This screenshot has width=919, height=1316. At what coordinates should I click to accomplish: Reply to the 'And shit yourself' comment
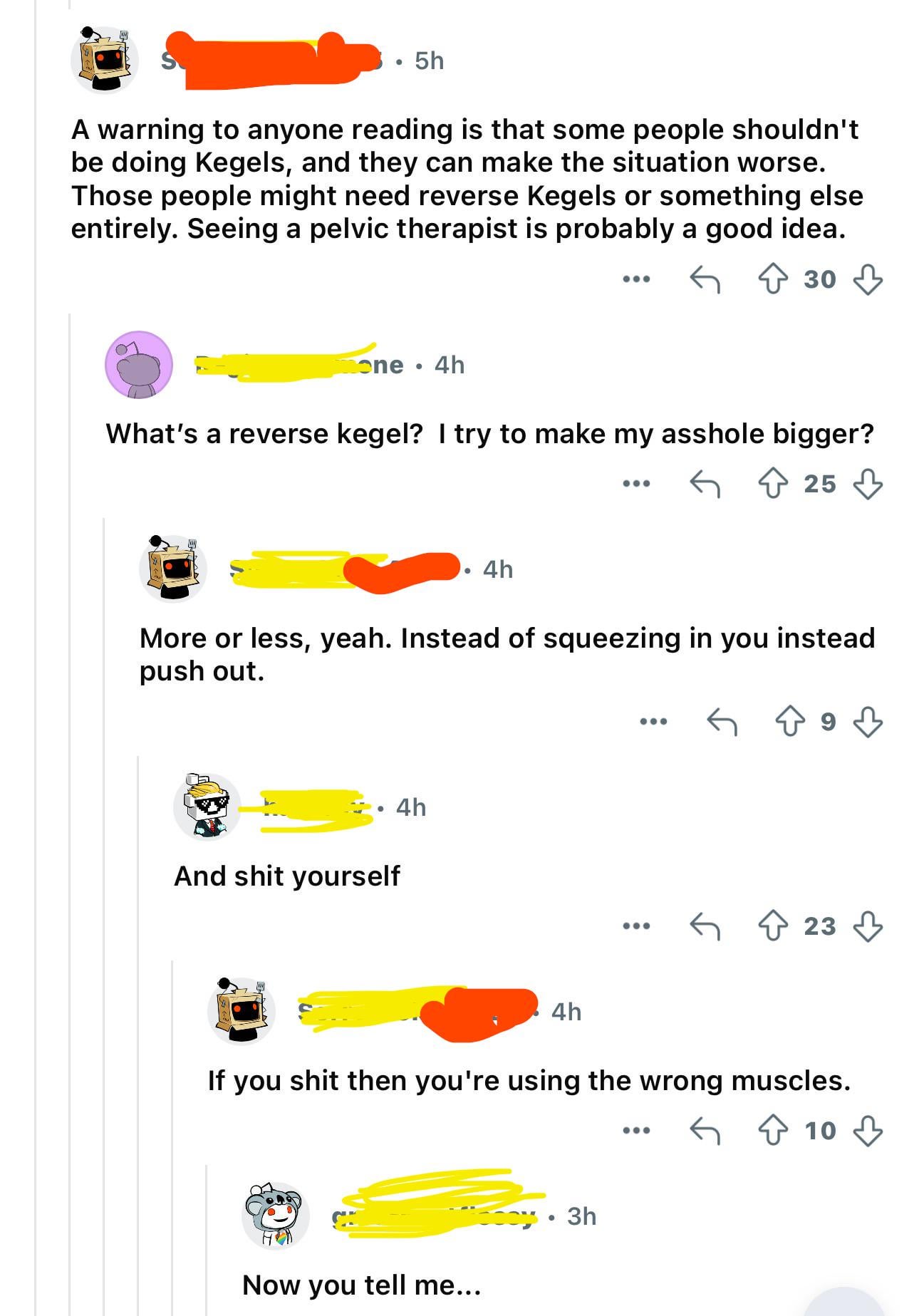click(705, 926)
